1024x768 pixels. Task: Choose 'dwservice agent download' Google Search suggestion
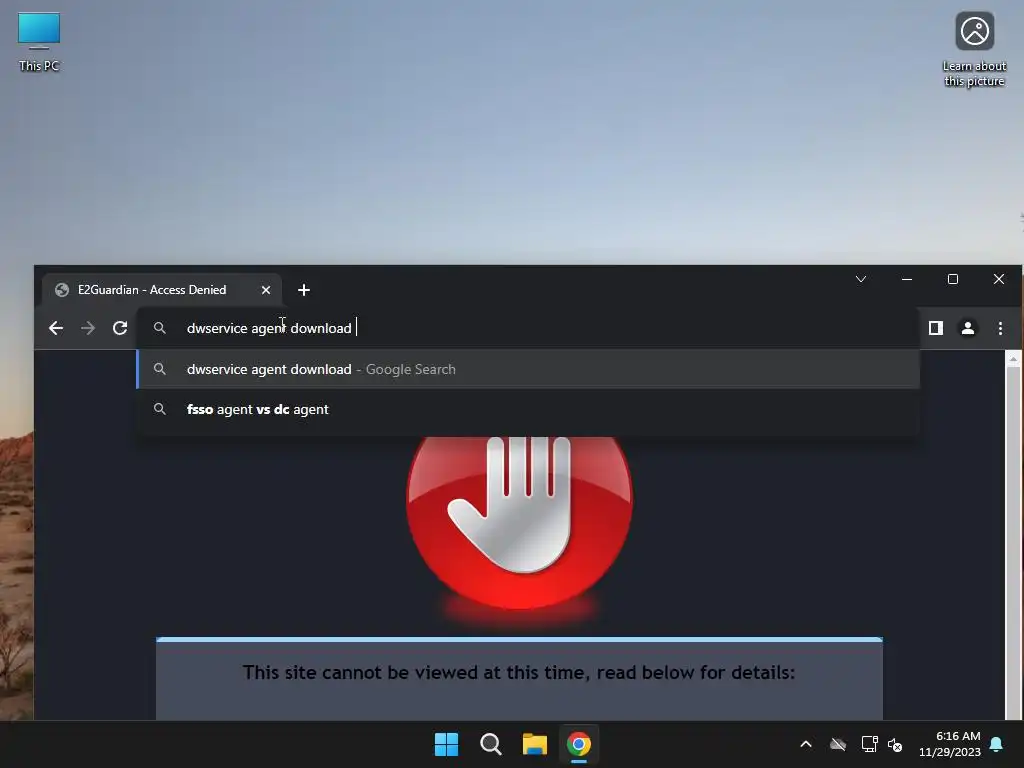(x=528, y=369)
